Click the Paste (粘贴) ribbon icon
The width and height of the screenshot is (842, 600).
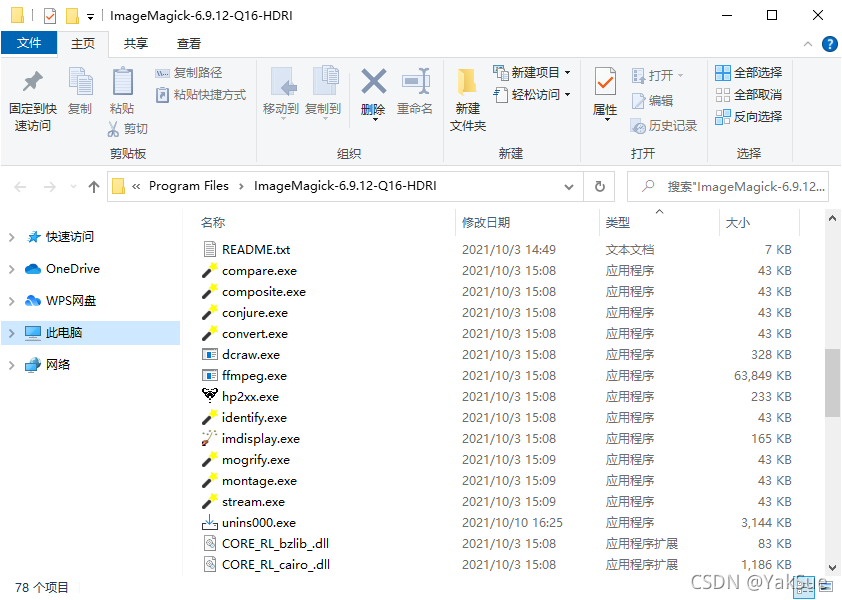(x=122, y=82)
